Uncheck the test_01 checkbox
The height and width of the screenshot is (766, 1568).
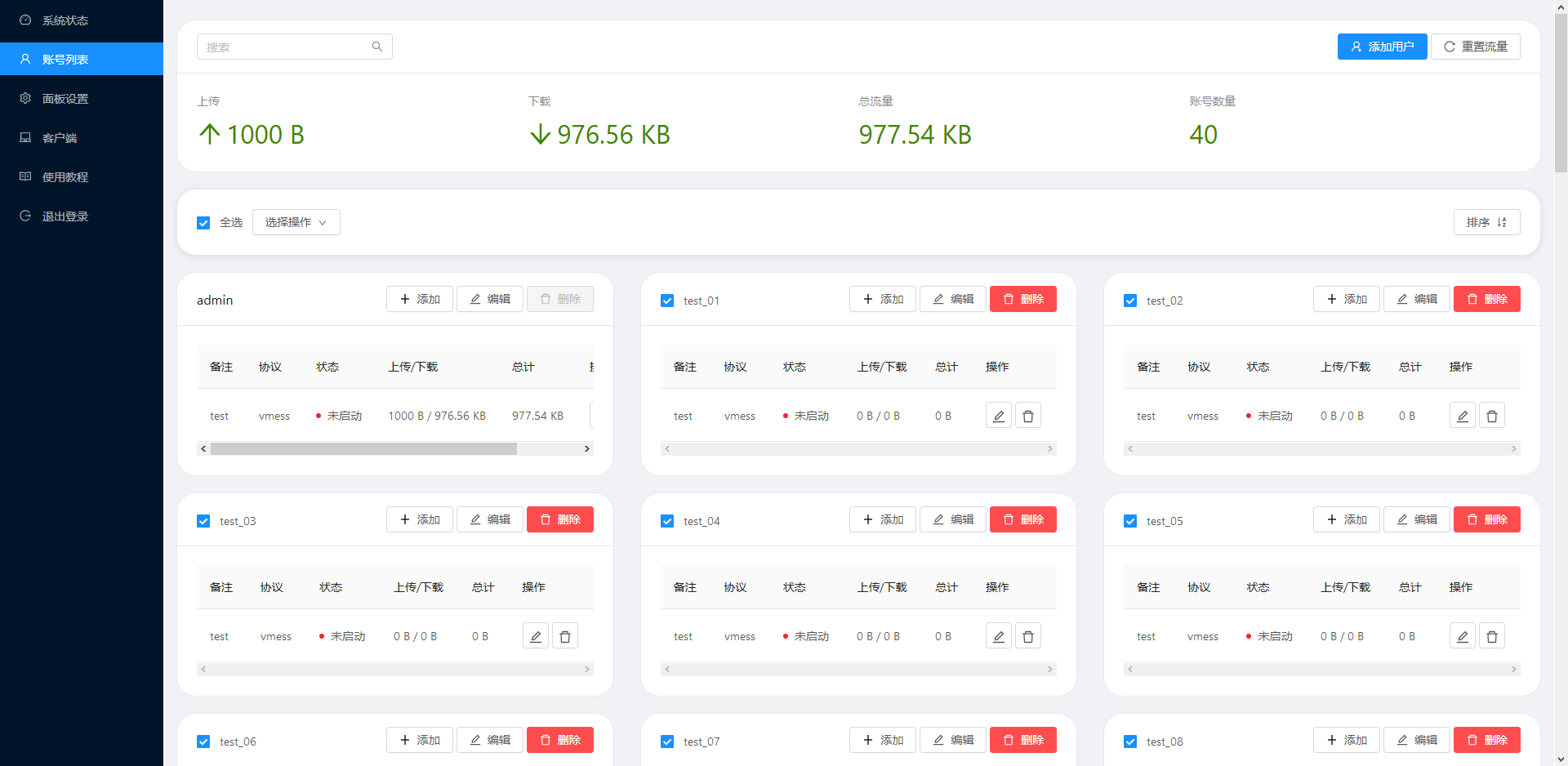[667, 301]
